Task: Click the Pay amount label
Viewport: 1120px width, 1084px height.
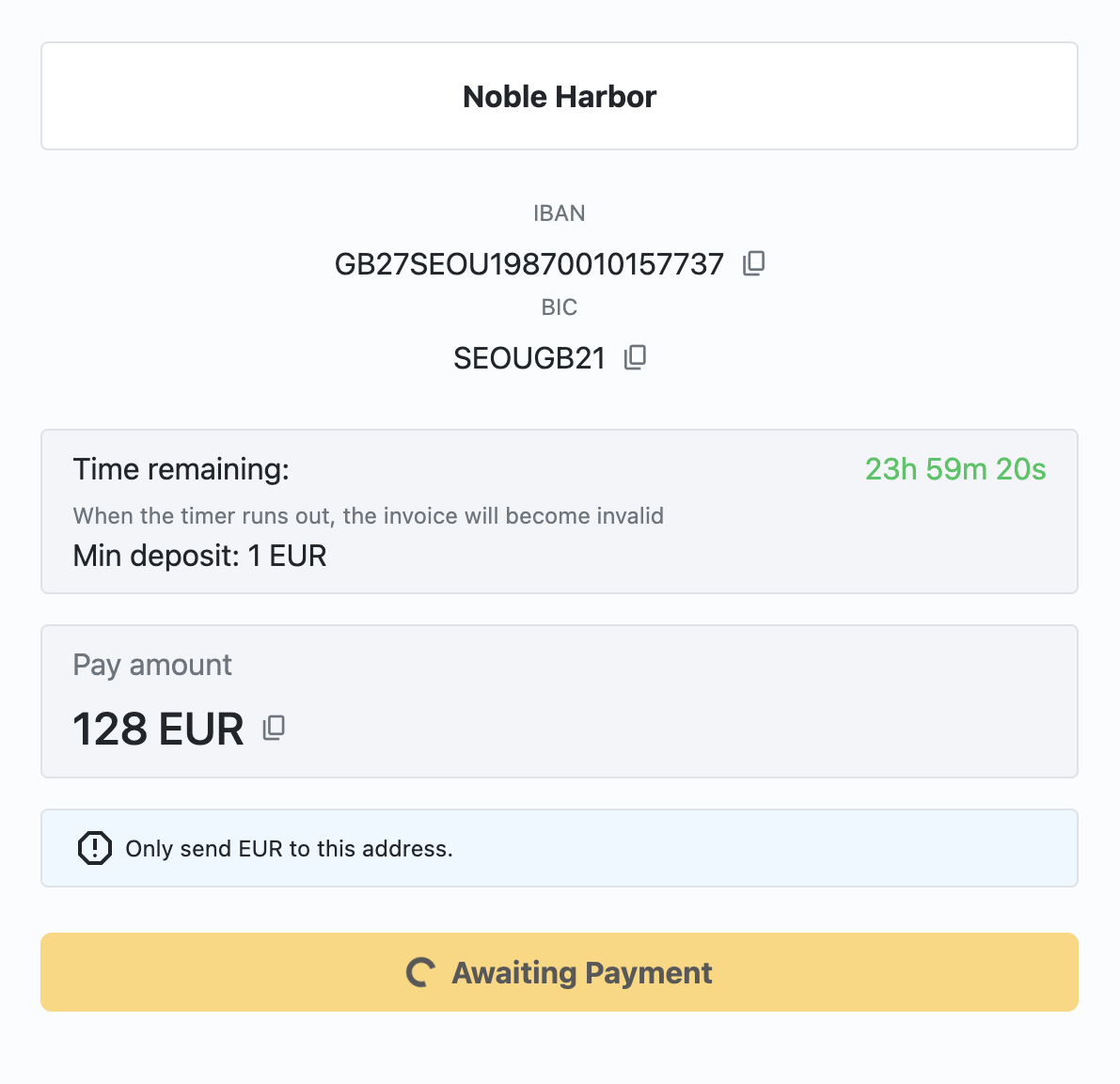Action: (x=152, y=665)
